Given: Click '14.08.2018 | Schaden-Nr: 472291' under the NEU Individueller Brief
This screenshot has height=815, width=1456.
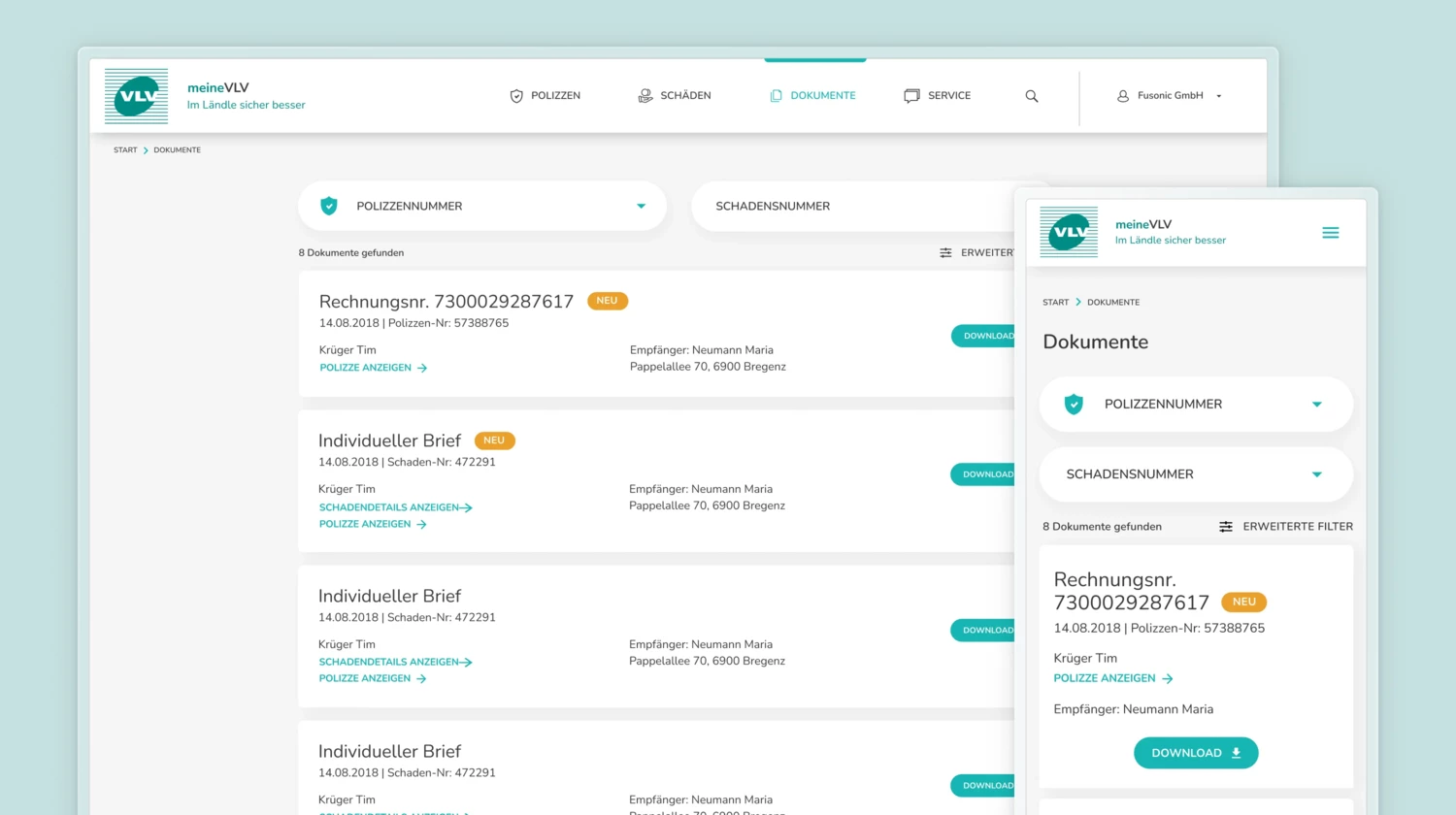Looking at the screenshot, I should 407,462.
